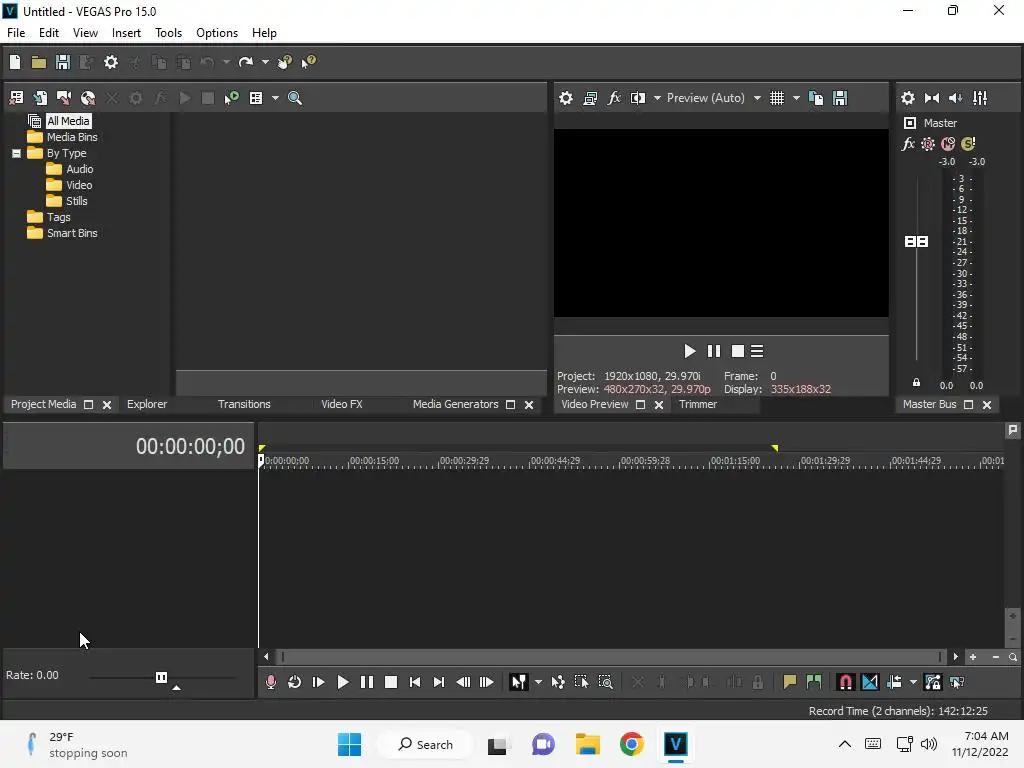Click the Open project folder icon
1024x768 pixels.
coord(39,62)
